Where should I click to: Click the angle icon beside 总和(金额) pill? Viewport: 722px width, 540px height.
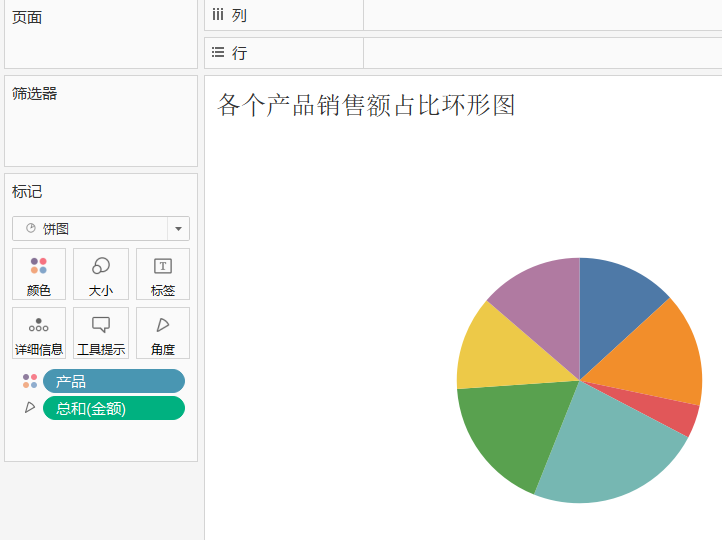[x=30, y=408]
